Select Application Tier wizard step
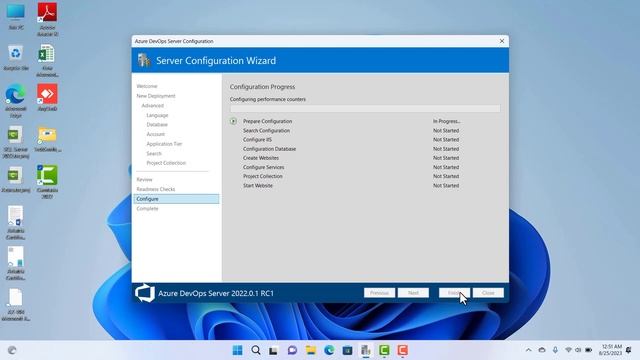 coord(164,144)
